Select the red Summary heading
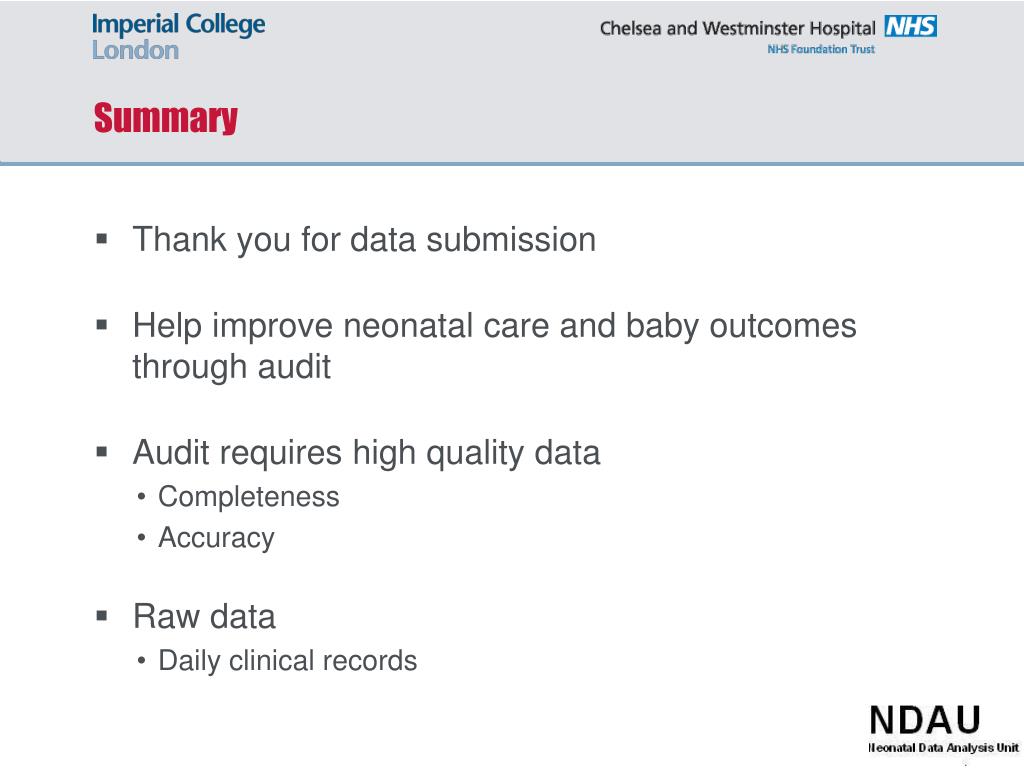 (166, 118)
